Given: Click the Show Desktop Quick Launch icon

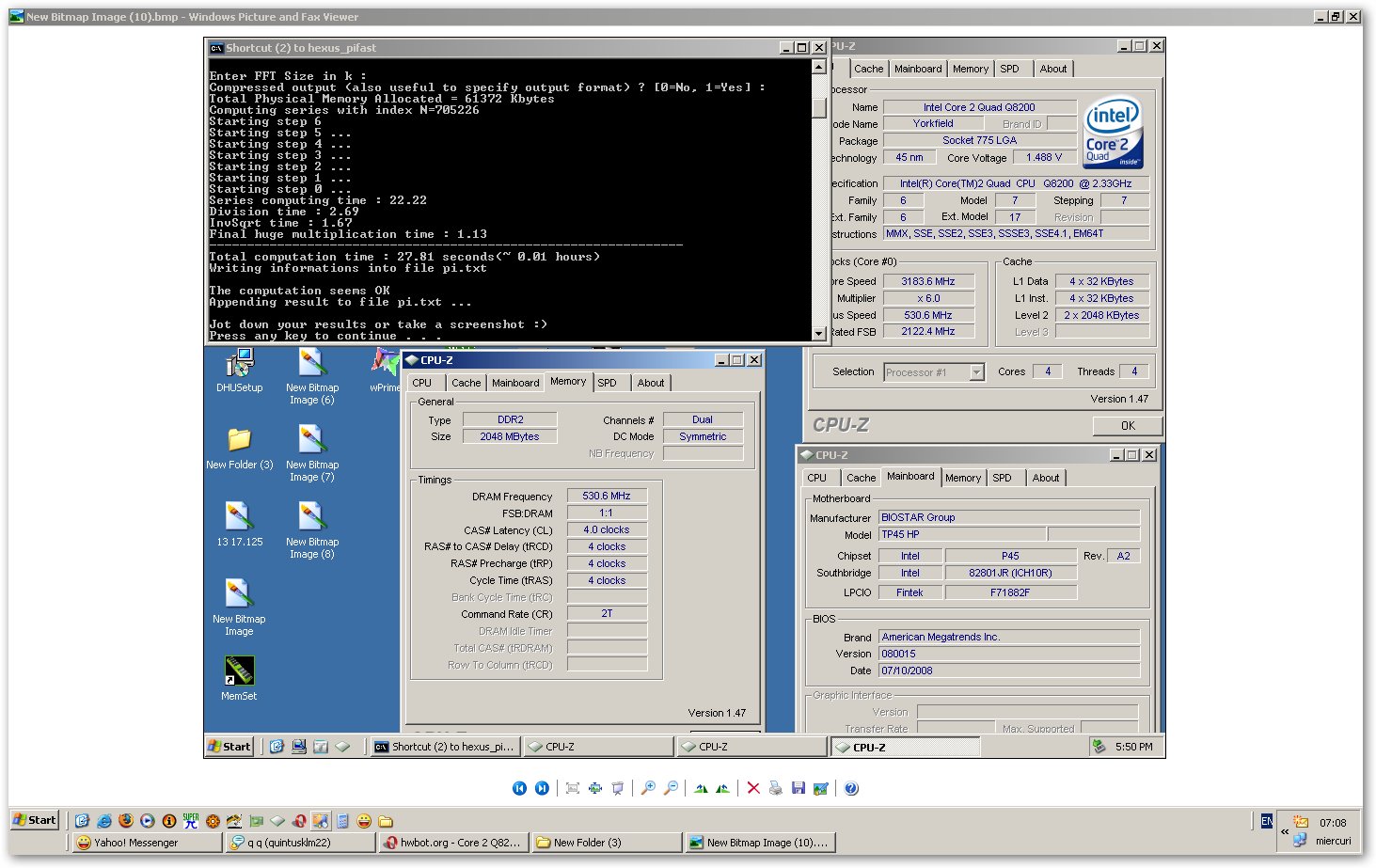Looking at the screenshot, I should tap(83, 821).
